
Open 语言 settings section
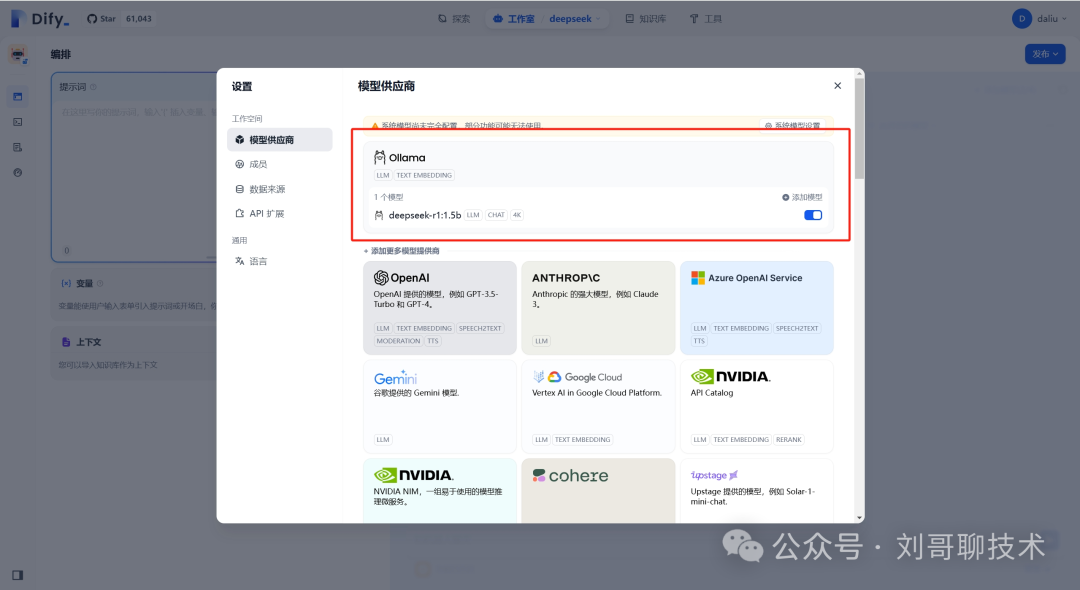click(x=280, y=261)
